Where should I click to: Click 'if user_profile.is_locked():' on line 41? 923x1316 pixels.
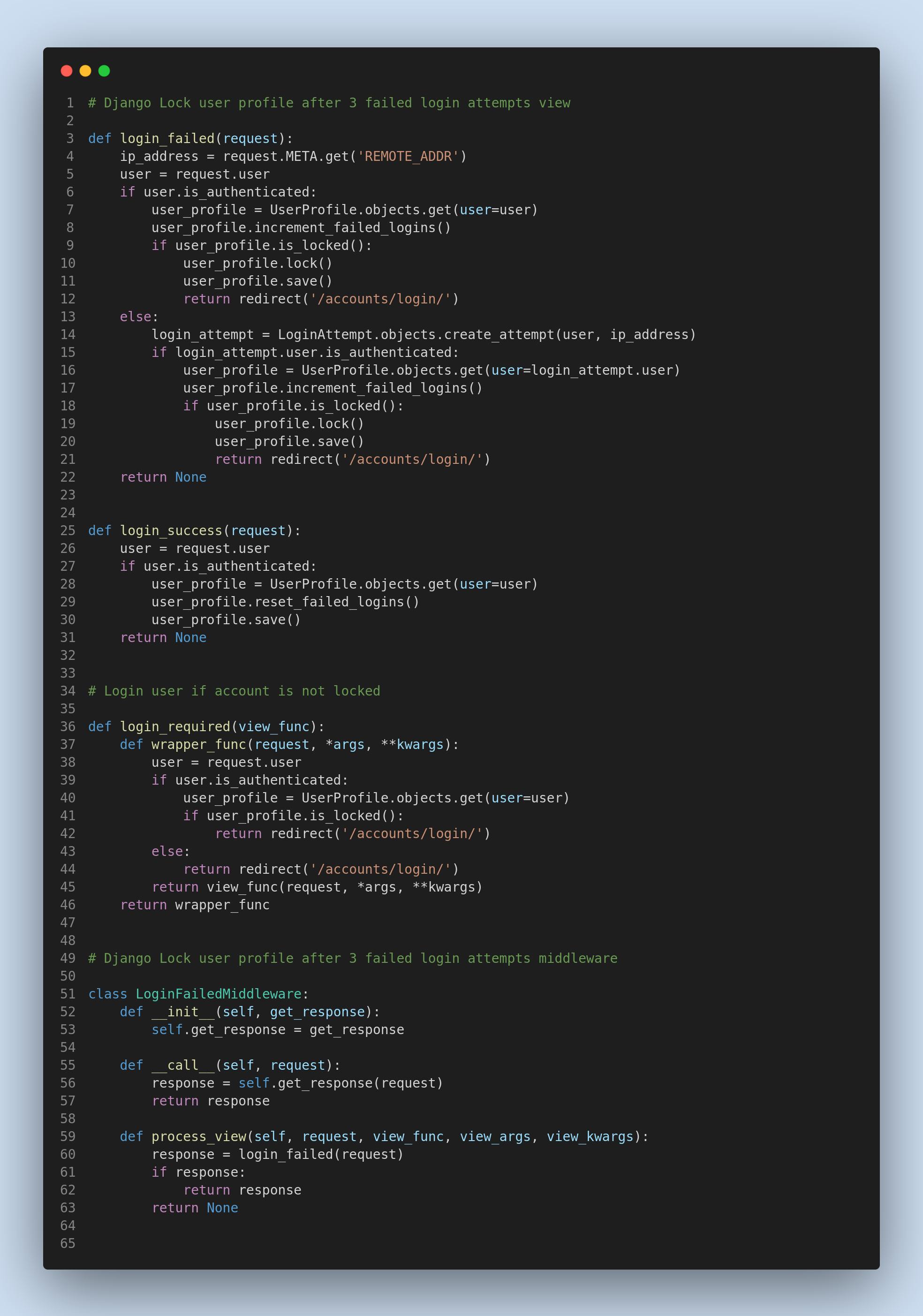(294, 816)
